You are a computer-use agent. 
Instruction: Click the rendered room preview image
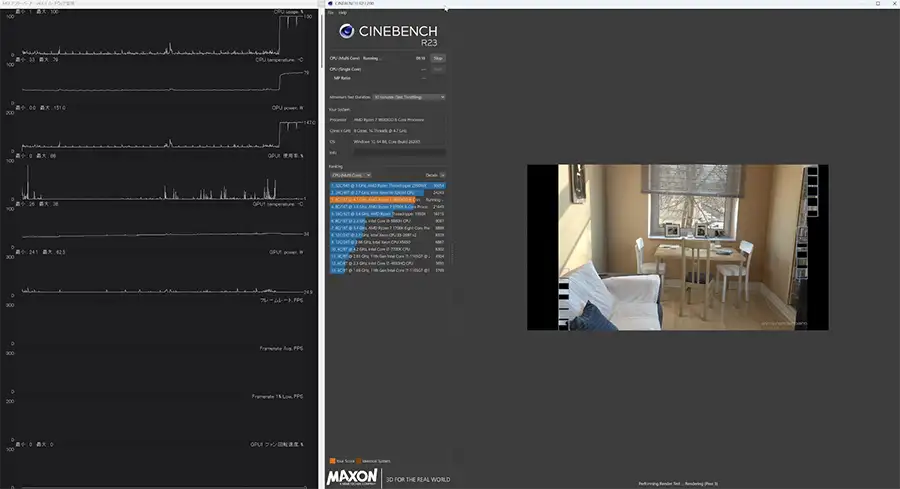(677, 247)
